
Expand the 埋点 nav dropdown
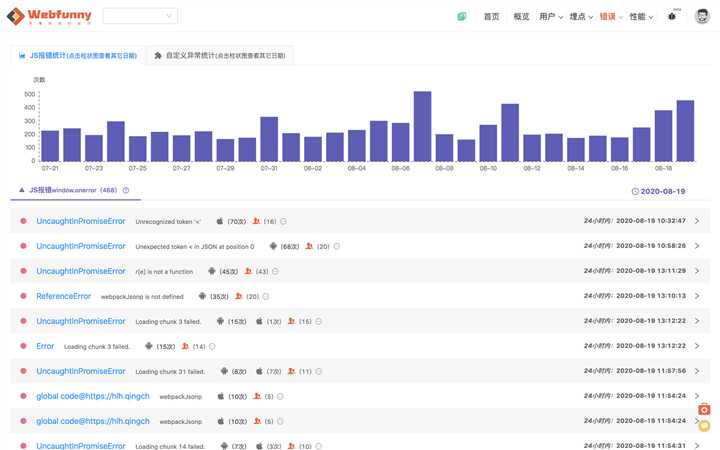[x=581, y=17]
